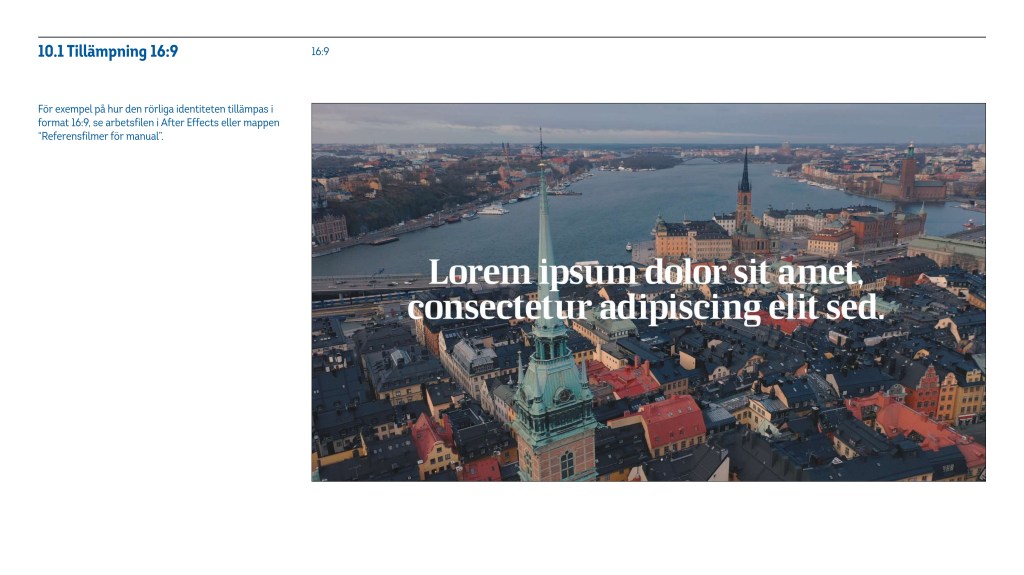Select the quoted text "Referensfilmer för manual"
This screenshot has width=1024, height=575.
pyautogui.click(x=100, y=136)
